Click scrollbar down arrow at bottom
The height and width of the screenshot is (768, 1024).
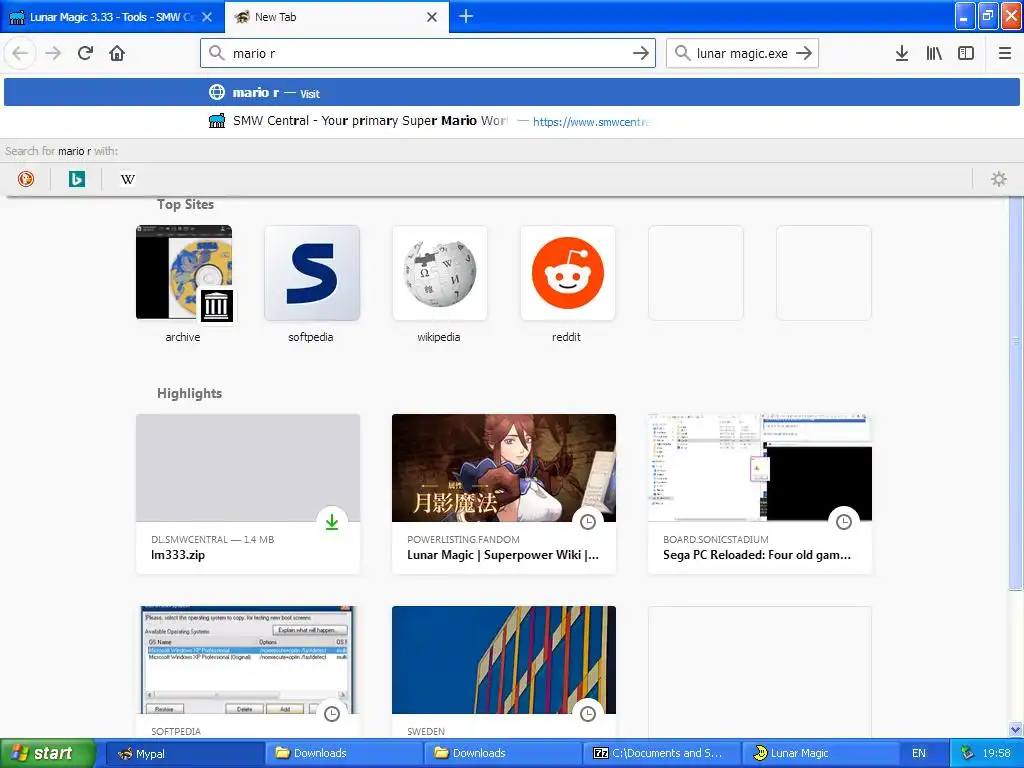(1016, 729)
